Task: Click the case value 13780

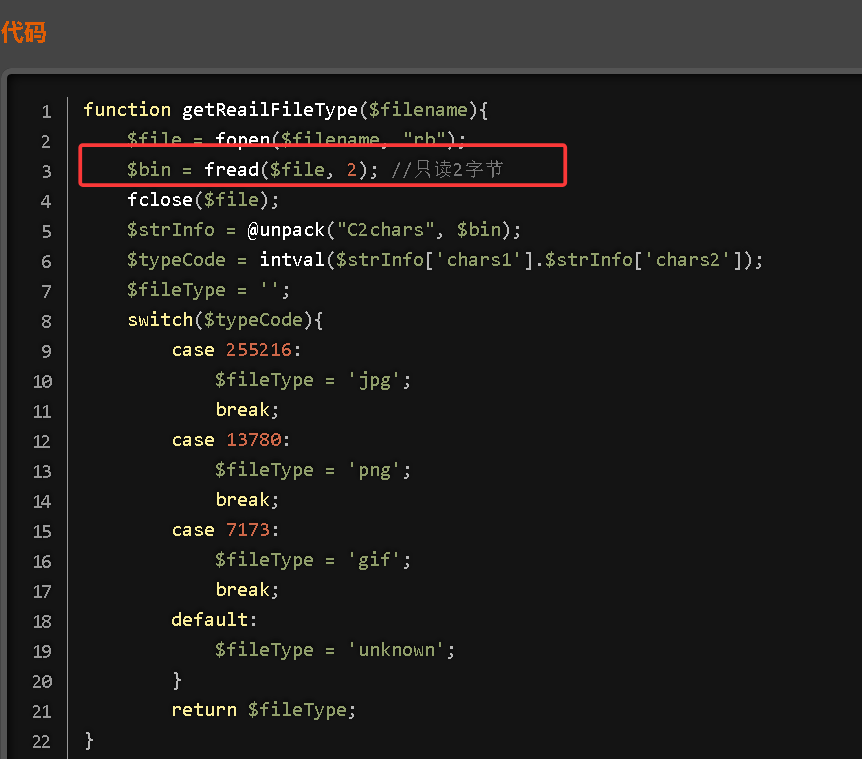Action: [x=253, y=440]
